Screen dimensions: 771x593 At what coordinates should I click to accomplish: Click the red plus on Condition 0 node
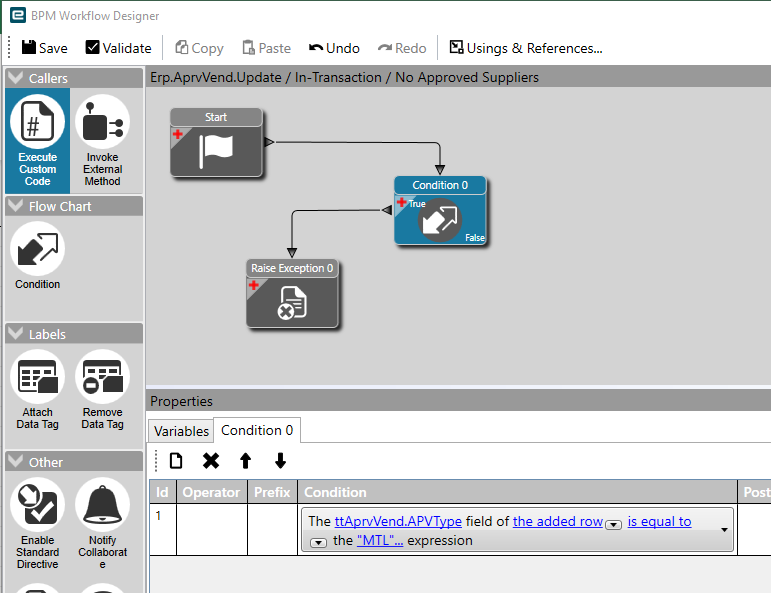coord(401,202)
